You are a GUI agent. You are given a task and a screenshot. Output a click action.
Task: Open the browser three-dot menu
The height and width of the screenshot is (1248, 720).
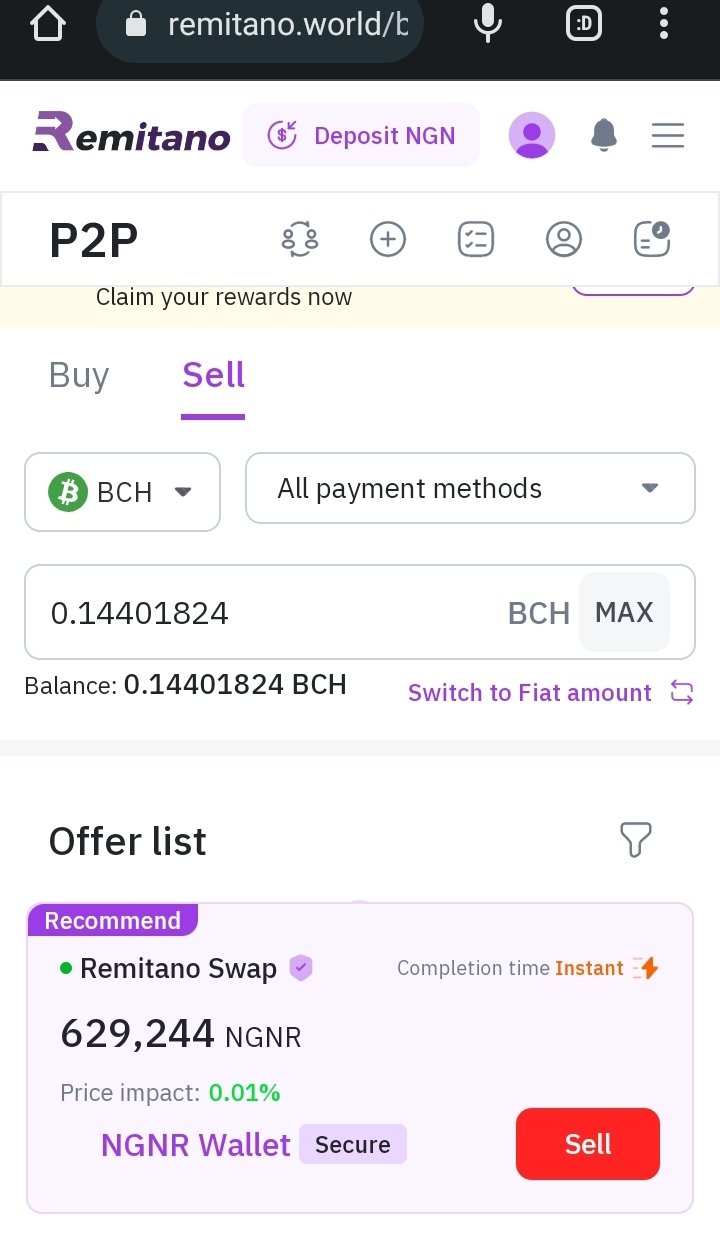[664, 23]
